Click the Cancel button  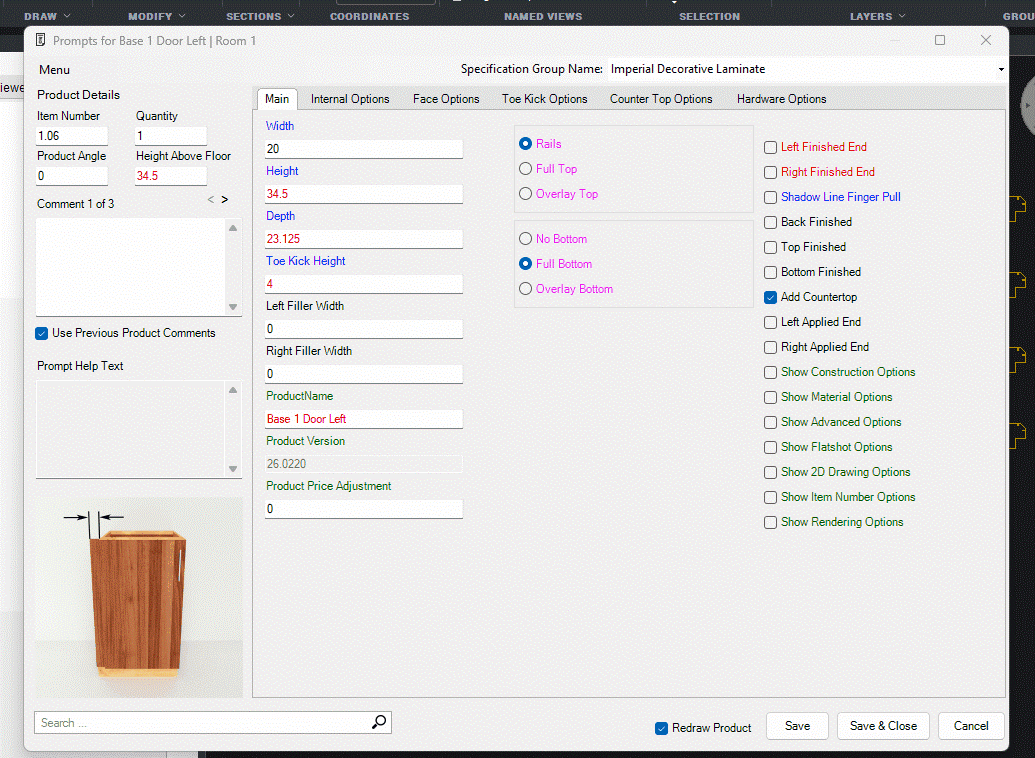pos(971,726)
